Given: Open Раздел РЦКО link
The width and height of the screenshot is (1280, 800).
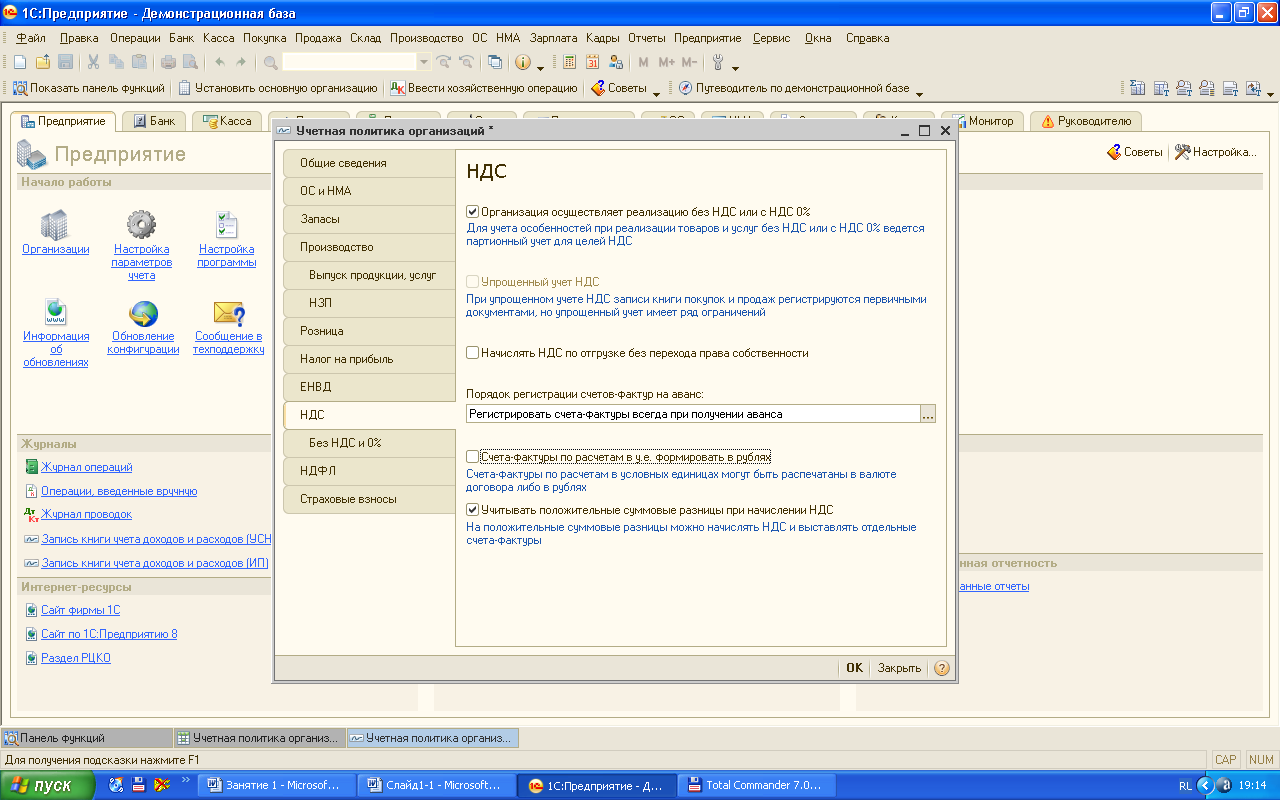Looking at the screenshot, I should (x=76, y=658).
